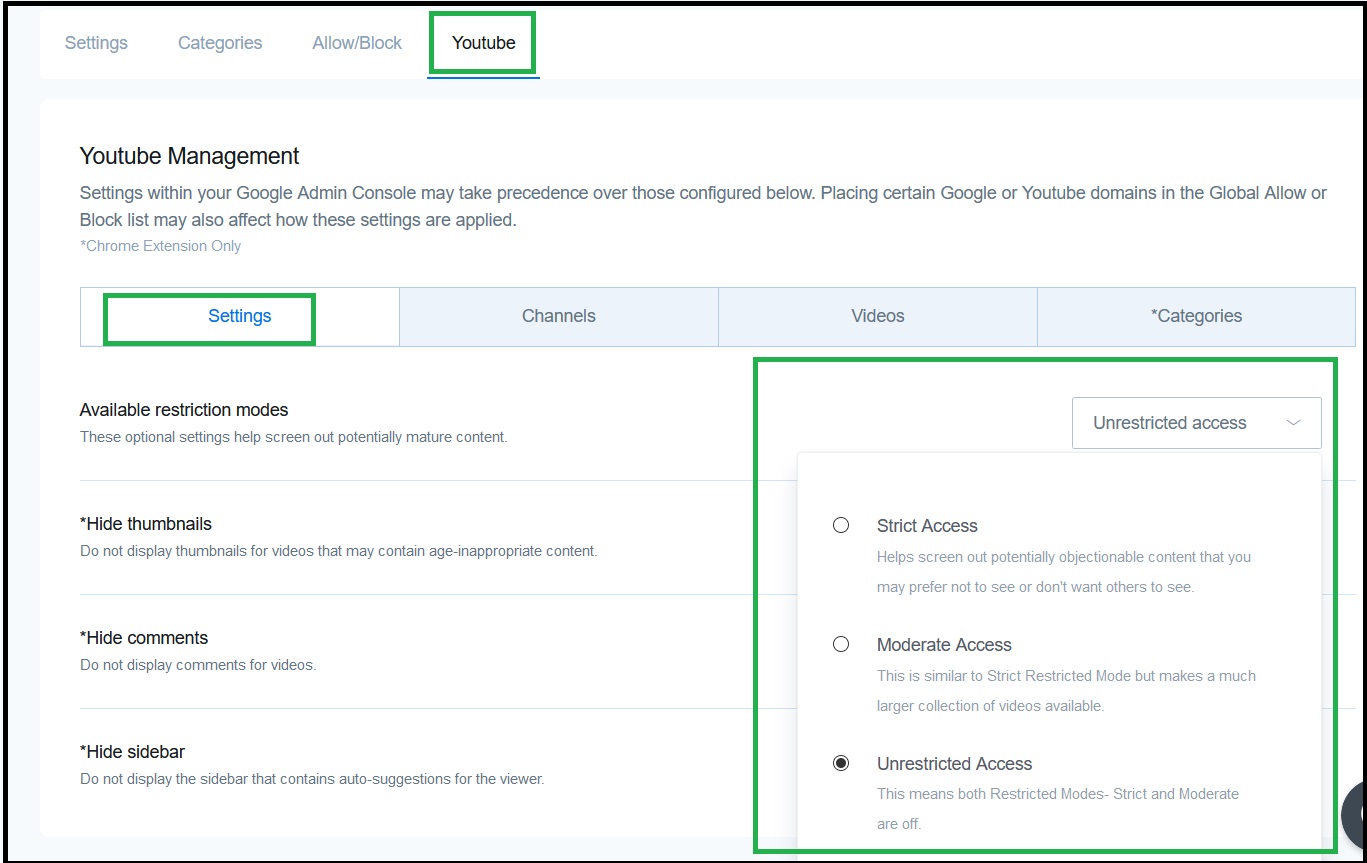Open the Videos sub-tab
1367x863 pixels.
(x=878, y=316)
